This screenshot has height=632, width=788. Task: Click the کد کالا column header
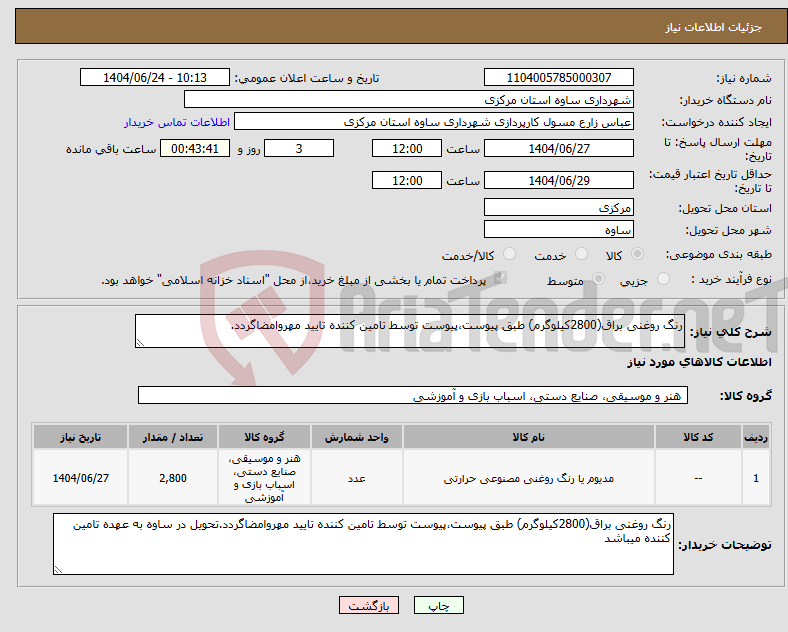tap(698, 437)
